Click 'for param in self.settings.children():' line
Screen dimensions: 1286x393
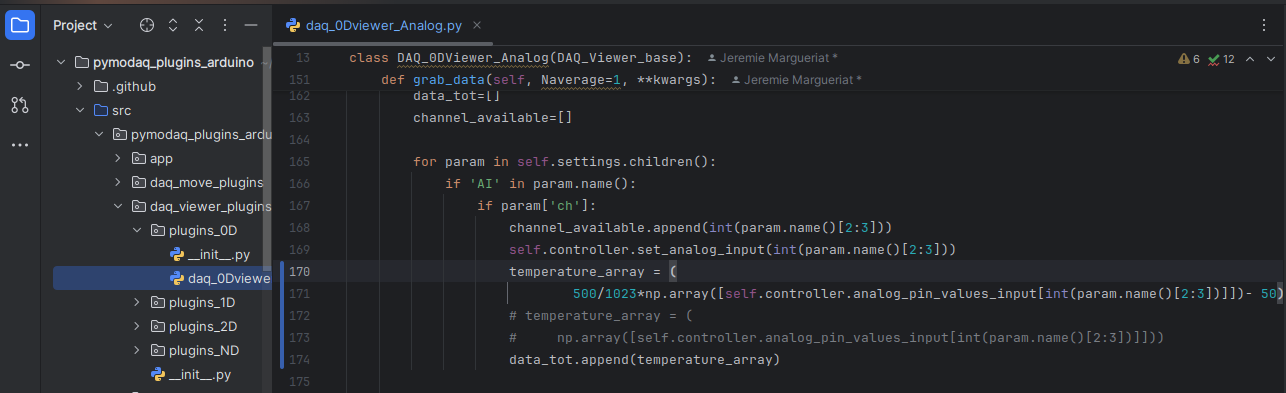(565, 161)
